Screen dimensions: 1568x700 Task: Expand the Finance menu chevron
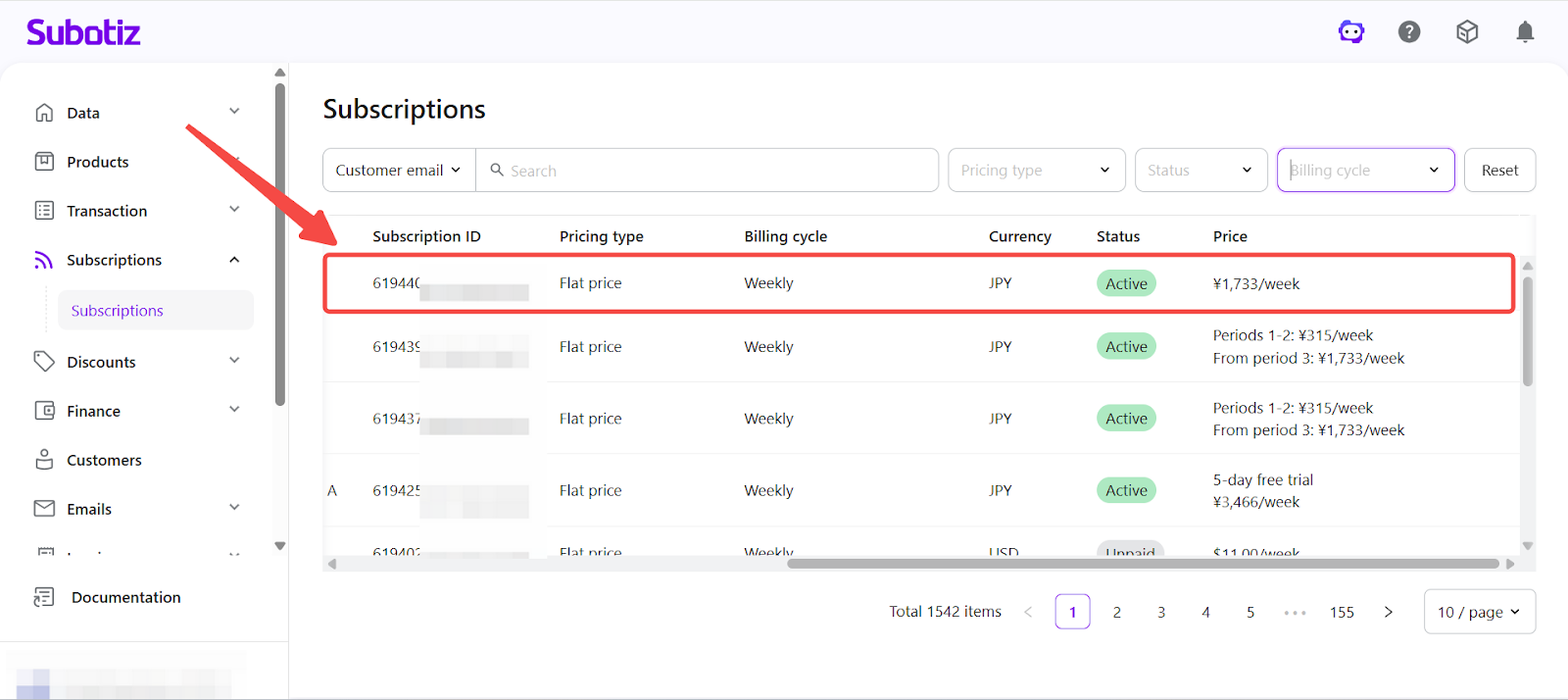[x=234, y=410]
